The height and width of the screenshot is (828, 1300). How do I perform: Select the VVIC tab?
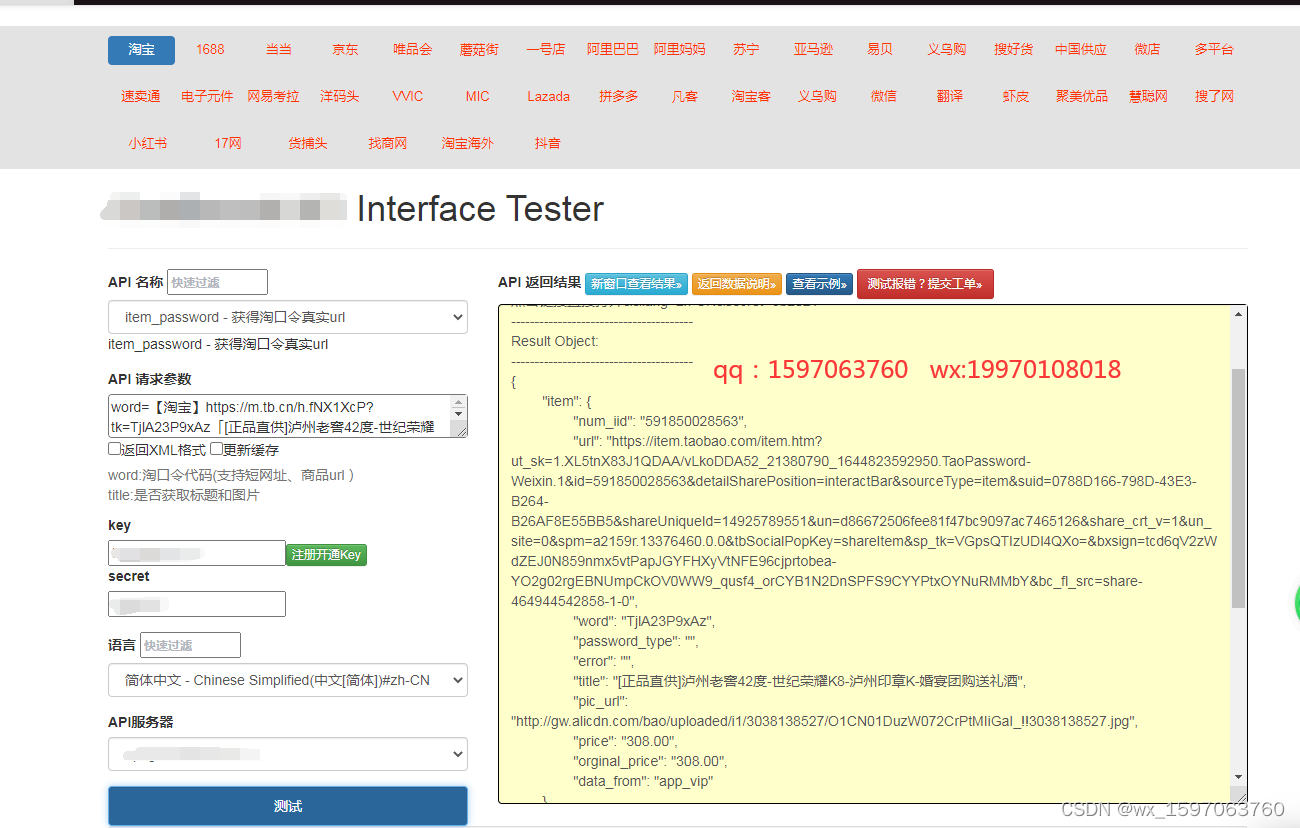point(407,97)
